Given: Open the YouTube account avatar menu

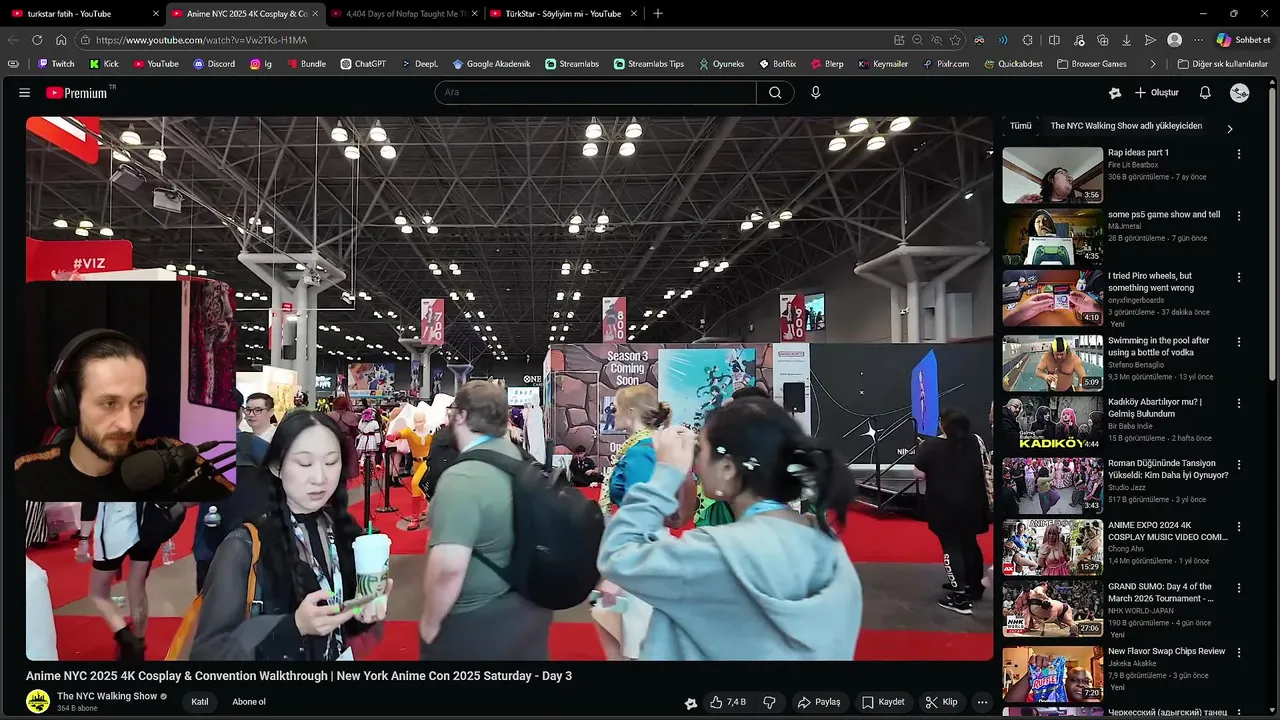Looking at the screenshot, I should pyautogui.click(x=1240, y=92).
